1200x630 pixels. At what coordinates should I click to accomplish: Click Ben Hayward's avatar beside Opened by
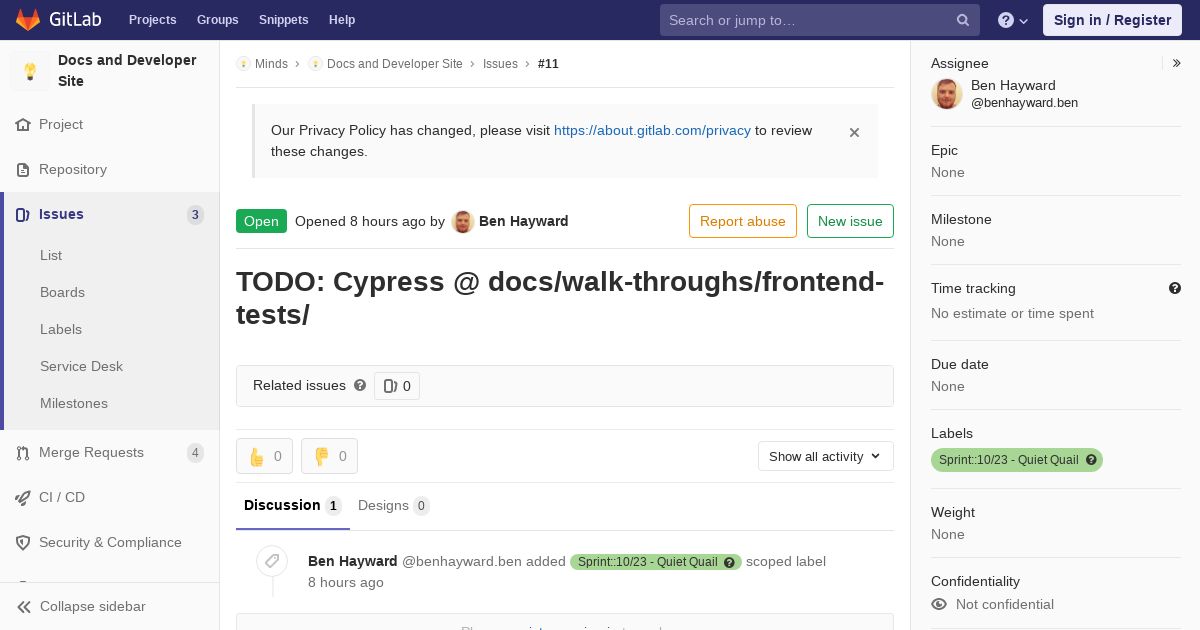pyautogui.click(x=462, y=222)
